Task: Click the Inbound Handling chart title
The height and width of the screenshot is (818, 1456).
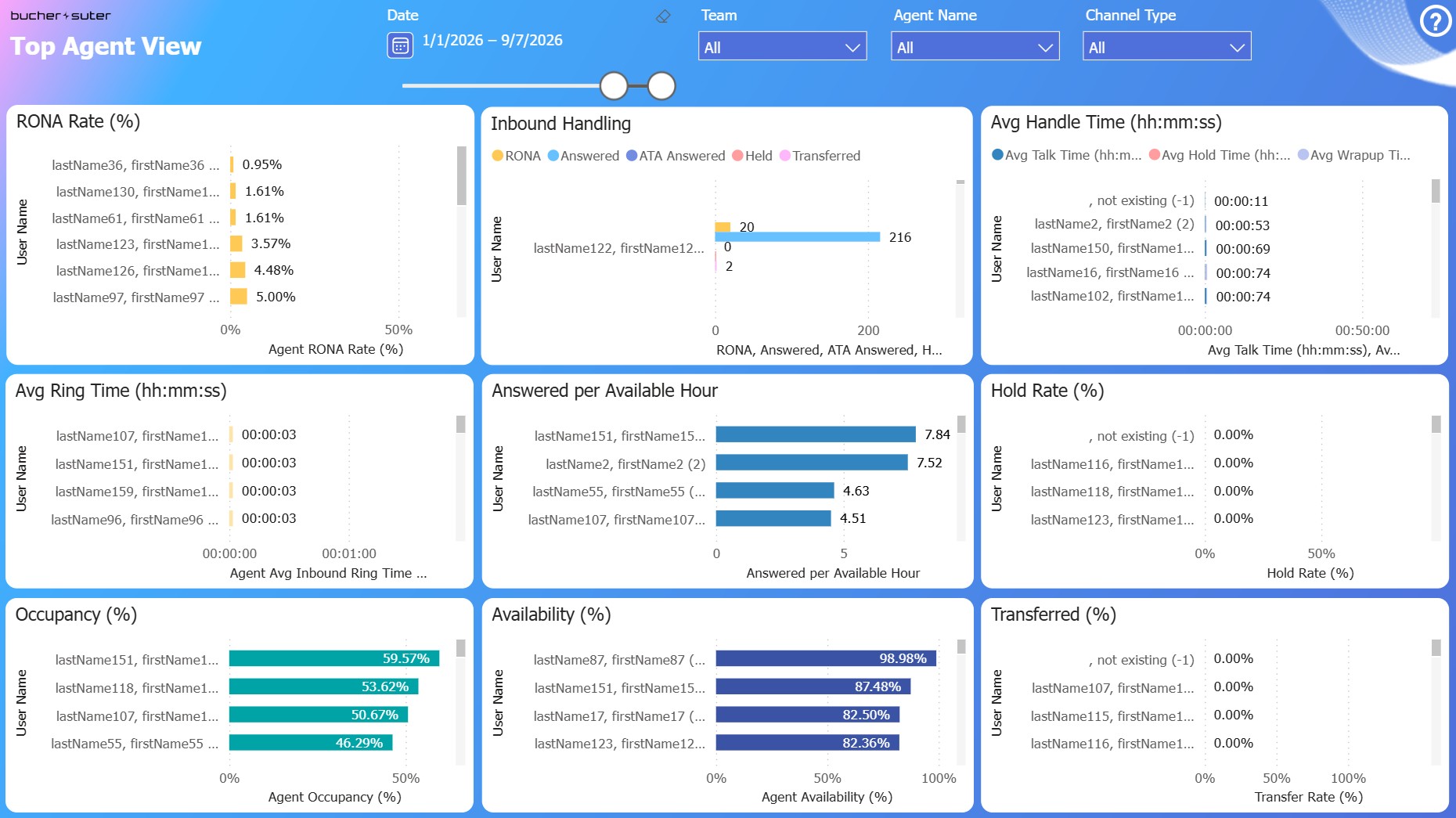Action: coord(560,124)
